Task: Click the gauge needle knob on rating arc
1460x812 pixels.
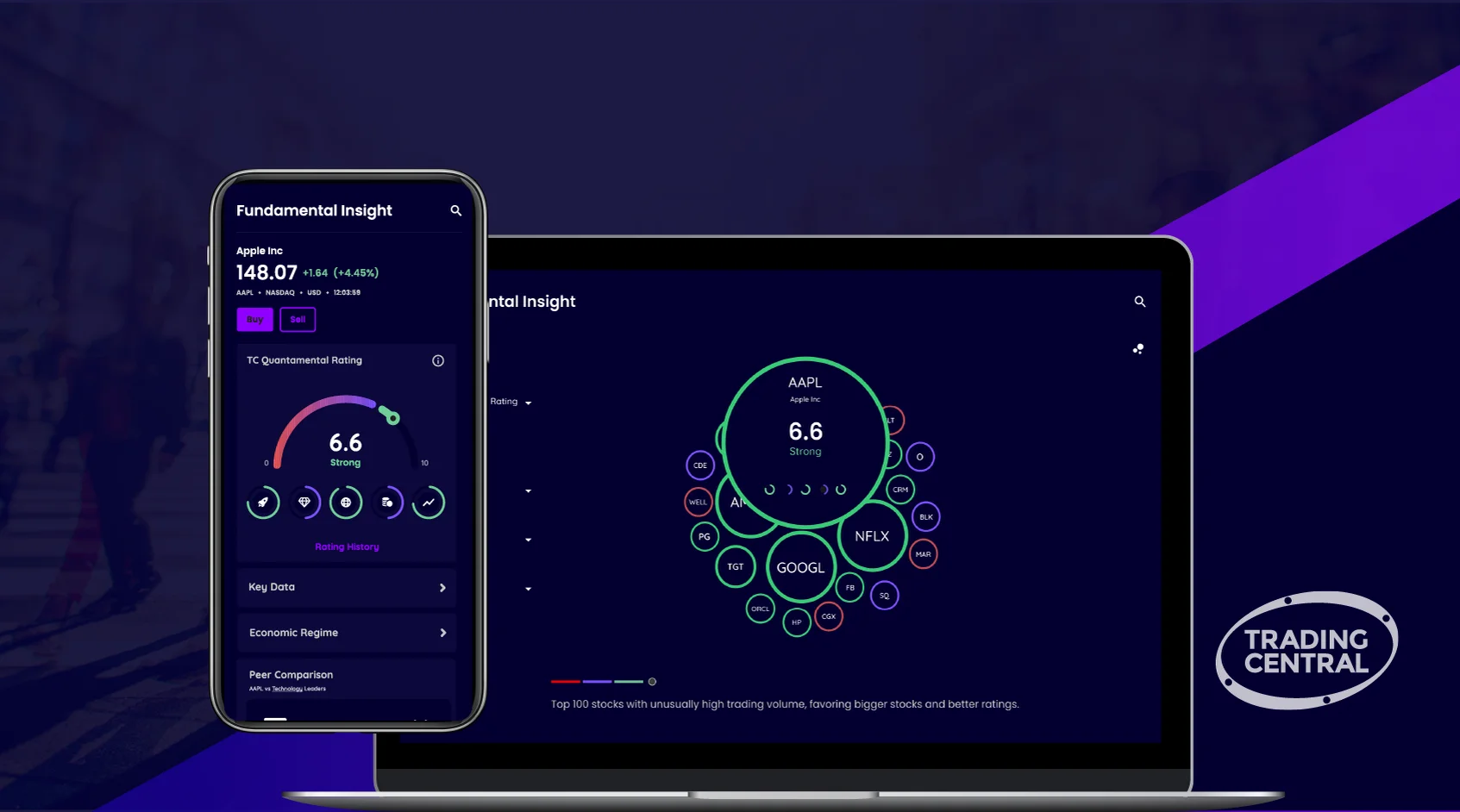Action: click(x=393, y=418)
